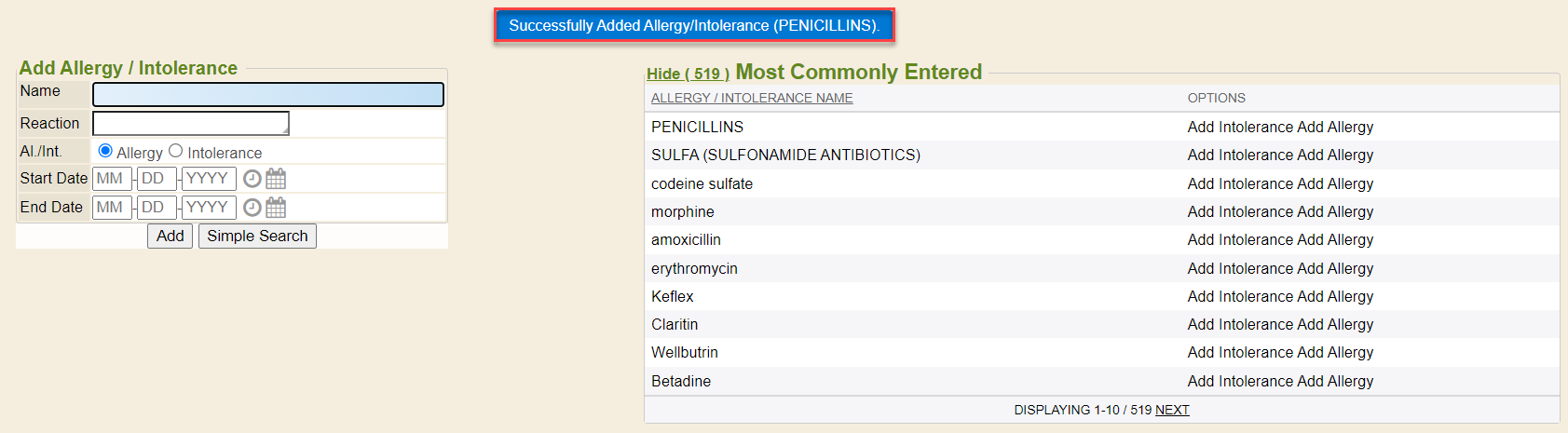Click the End Date clock icon

tap(252, 208)
